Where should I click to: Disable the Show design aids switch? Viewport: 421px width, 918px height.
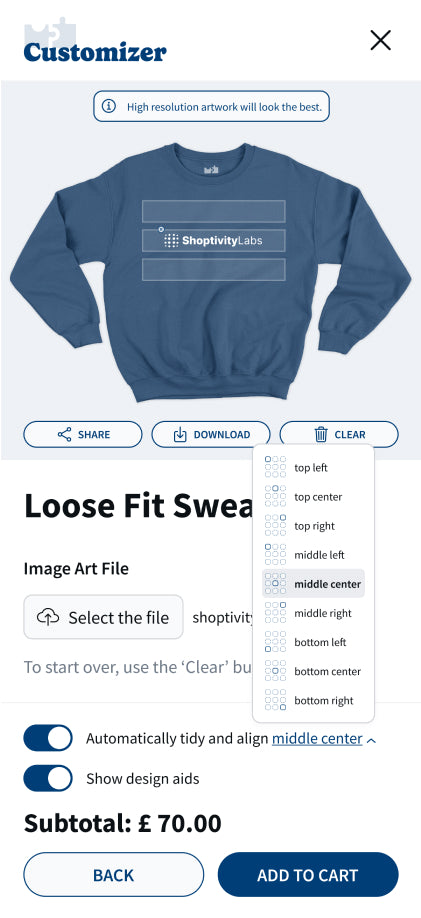pyautogui.click(x=48, y=778)
